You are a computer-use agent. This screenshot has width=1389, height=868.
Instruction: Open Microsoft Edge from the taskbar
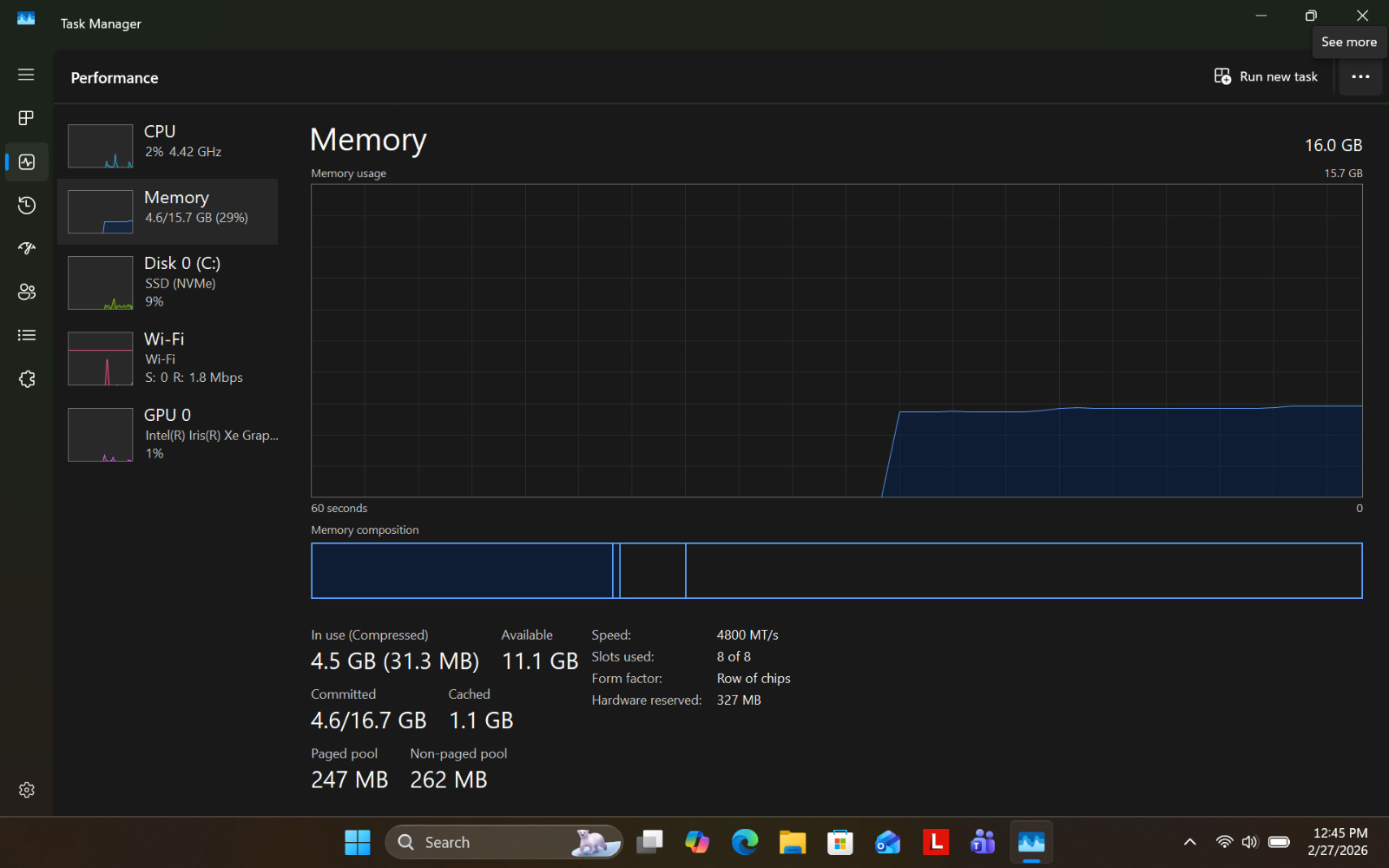pyautogui.click(x=745, y=842)
